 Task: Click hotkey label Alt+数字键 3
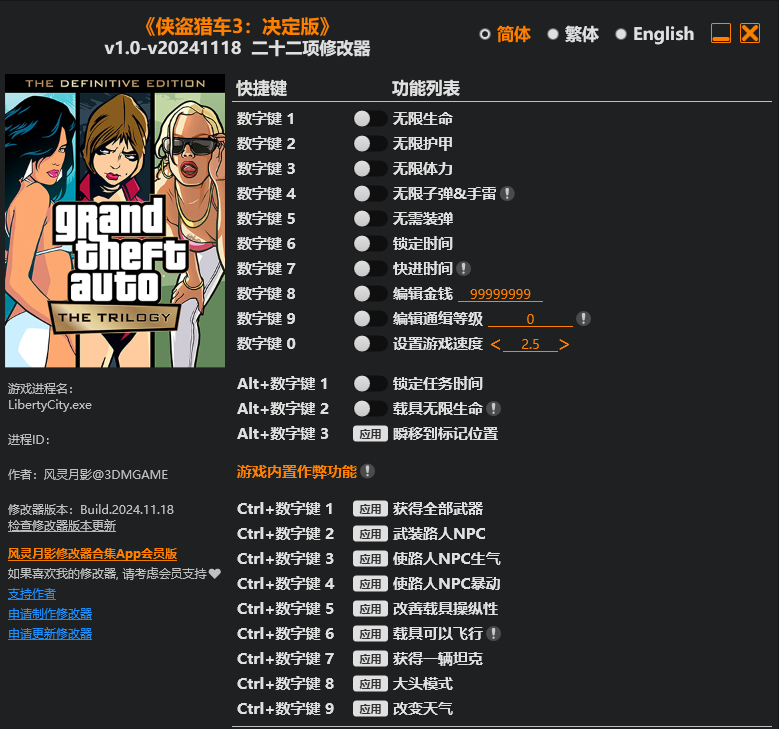tap(283, 434)
